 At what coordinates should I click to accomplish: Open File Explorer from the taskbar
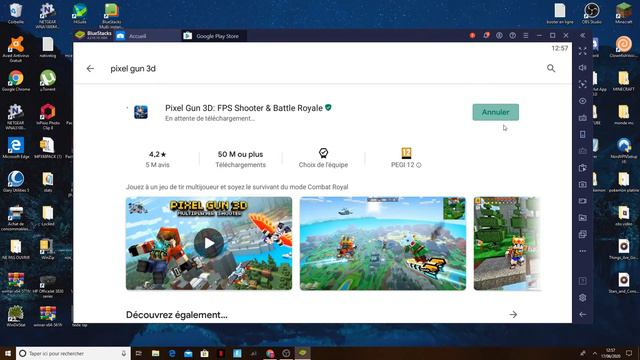pos(156,353)
